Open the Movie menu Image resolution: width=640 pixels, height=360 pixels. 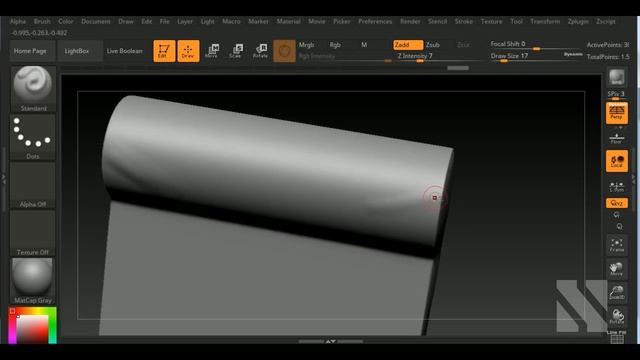317,21
